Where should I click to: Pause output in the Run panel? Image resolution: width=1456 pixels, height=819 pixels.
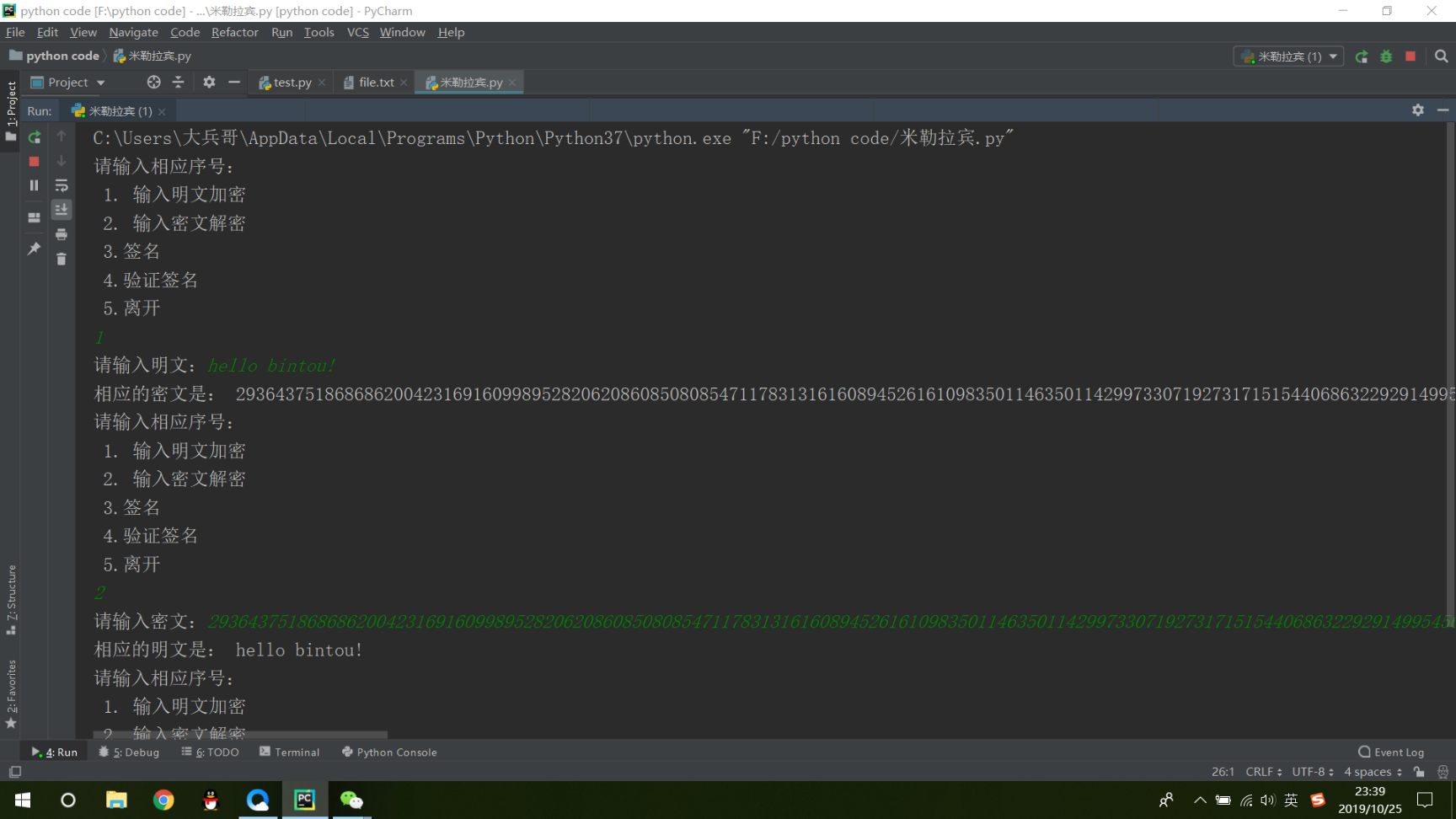tap(35, 185)
